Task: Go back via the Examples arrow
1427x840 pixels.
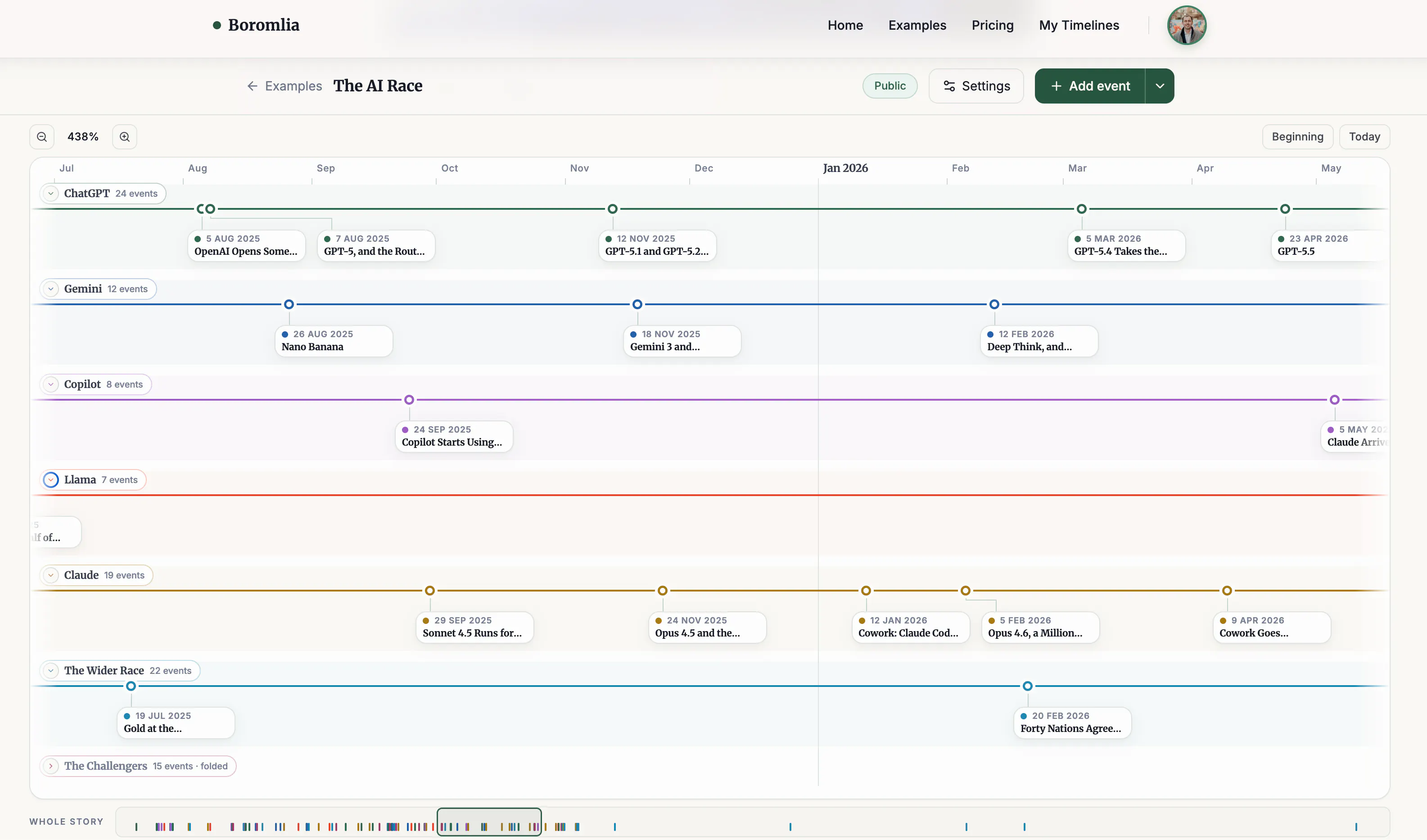Action: point(253,86)
